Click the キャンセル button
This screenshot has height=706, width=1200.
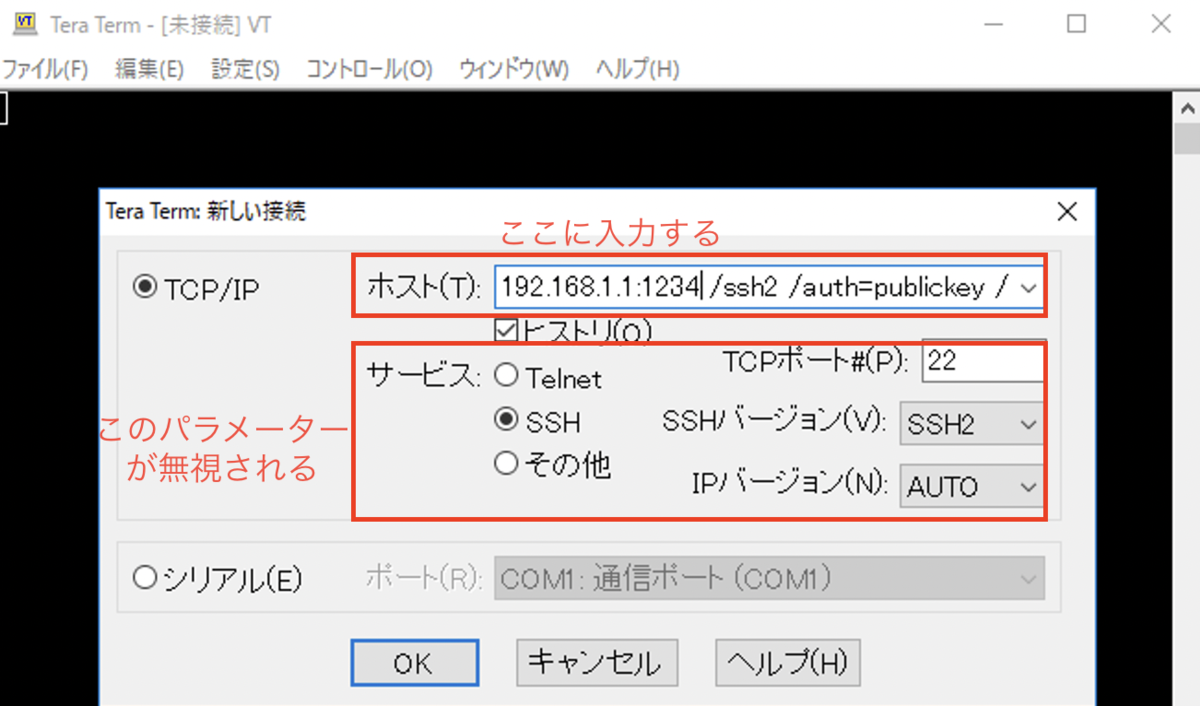[597, 662]
